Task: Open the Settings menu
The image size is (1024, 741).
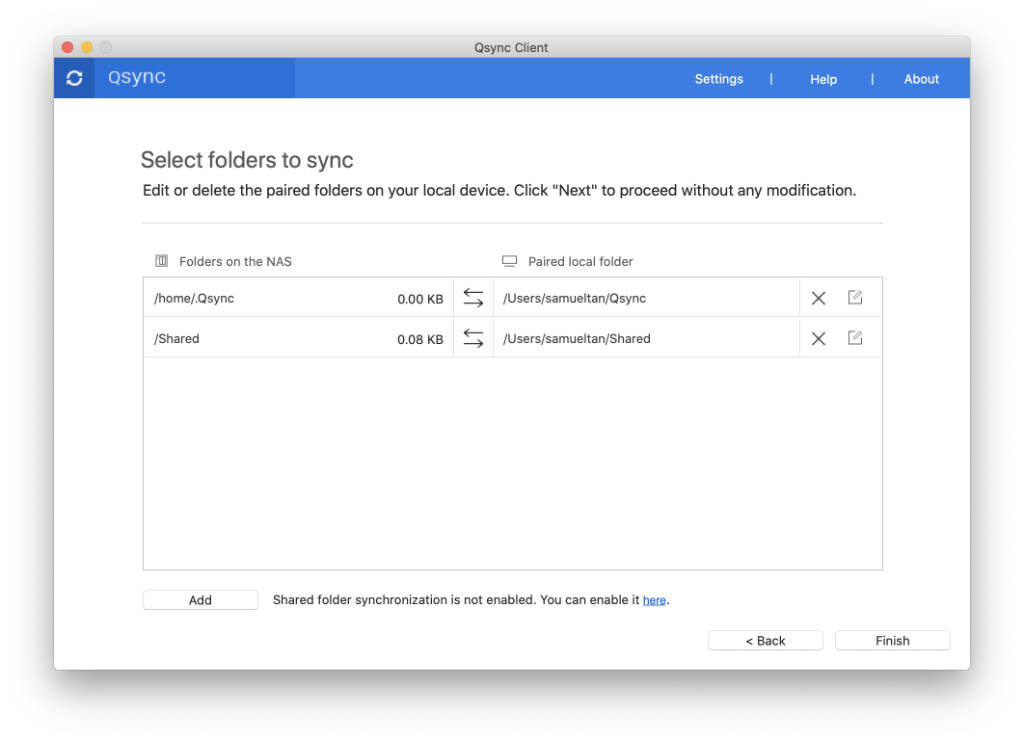Action: 718,79
